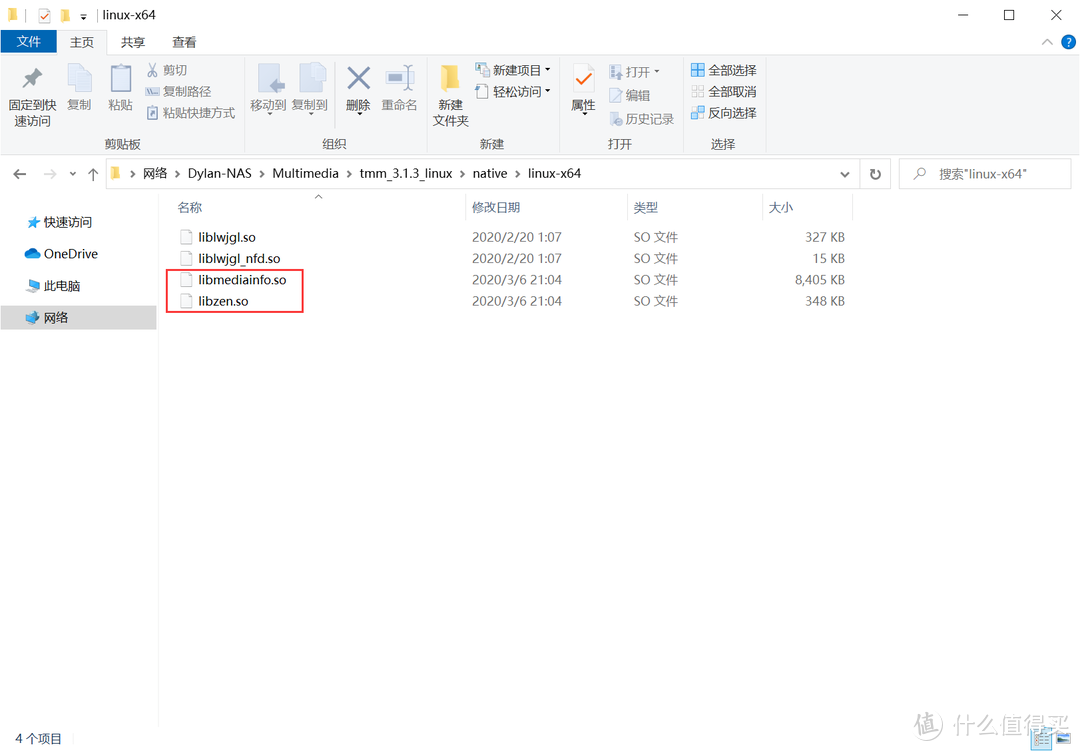Select the liblwjgl_nfd.so file name
The height and width of the screenshot is (751, 1080).
(239, 258)
